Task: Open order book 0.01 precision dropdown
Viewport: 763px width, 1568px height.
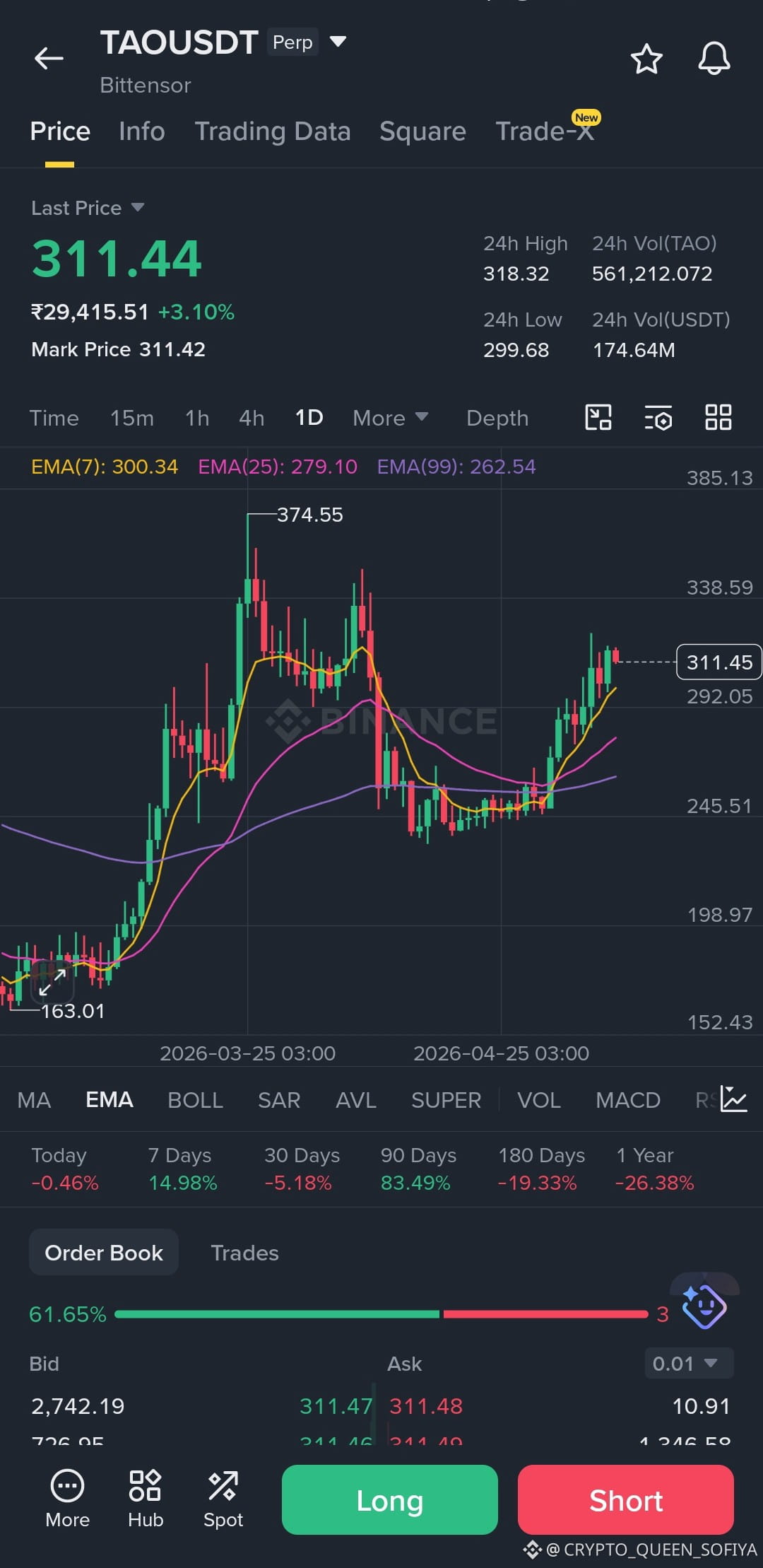Action: (x=689, y=1363)
